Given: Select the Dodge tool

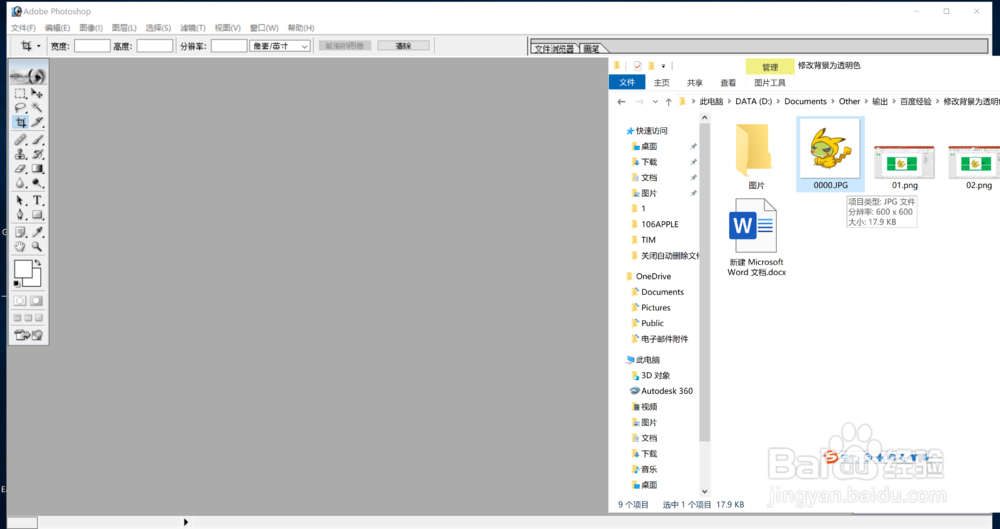Looking at the screenshot, I should 37,183.
